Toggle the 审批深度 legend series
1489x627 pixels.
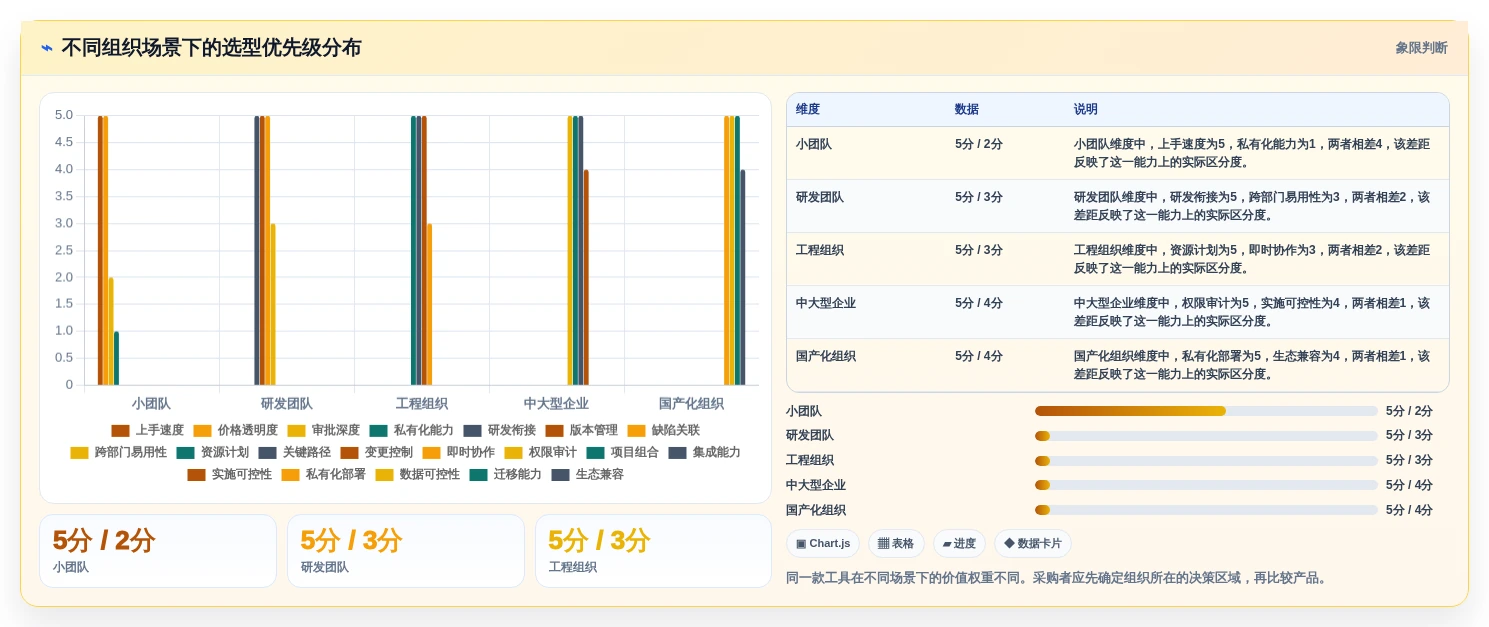click(x=323, y=430)
